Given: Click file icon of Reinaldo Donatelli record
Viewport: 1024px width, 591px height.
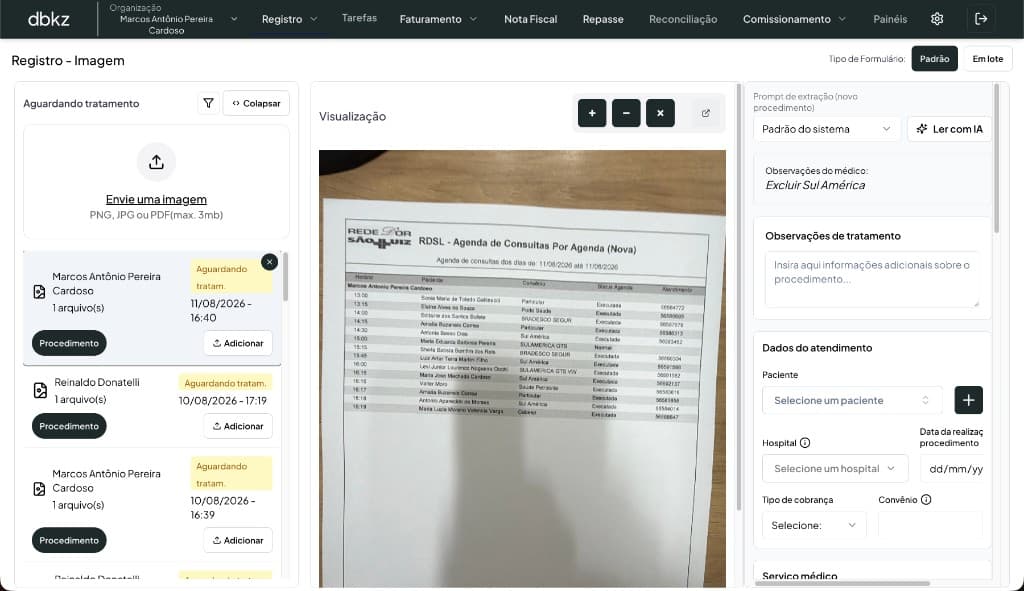Looking at the screenshot, I should (40, 391).
